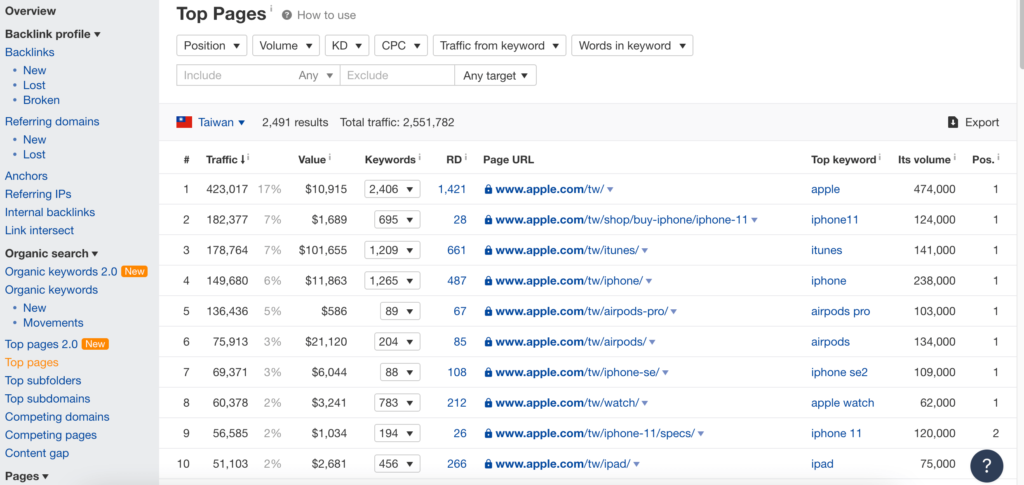Open the CPC filter dropdown

click(x=401, y=46)
